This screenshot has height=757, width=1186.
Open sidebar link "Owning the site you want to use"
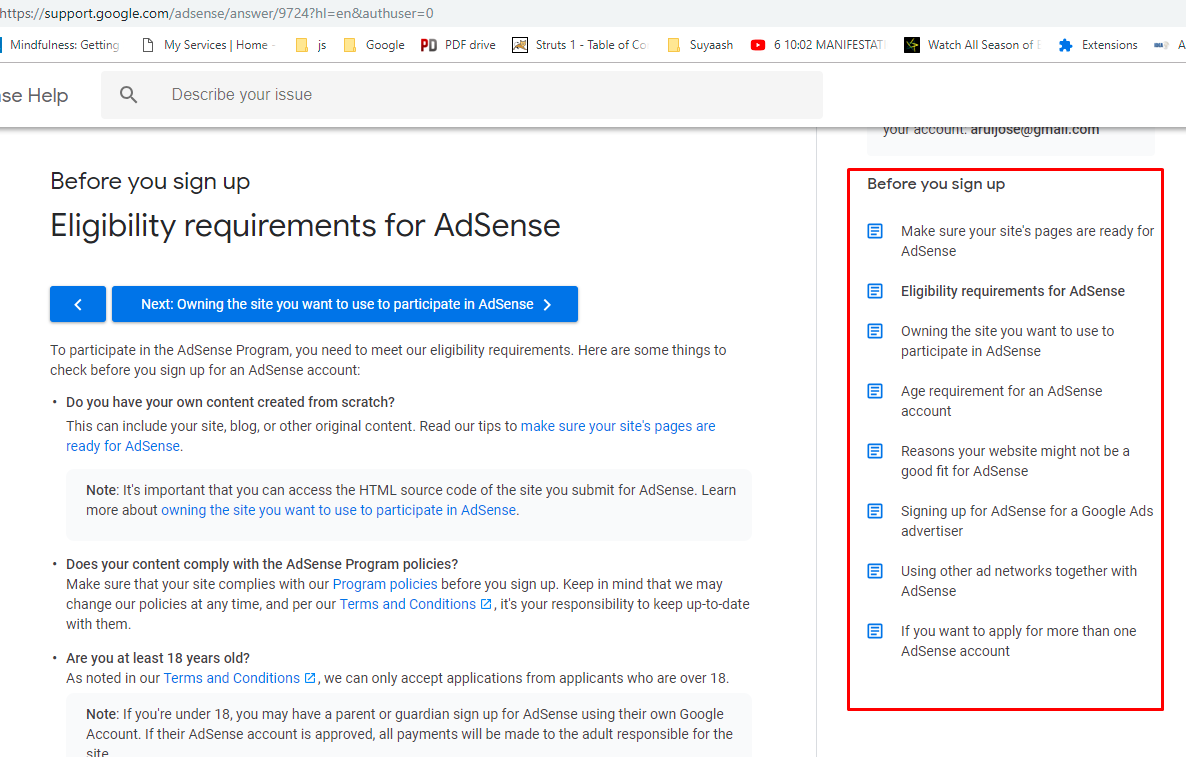click(x=1007, y=341)
